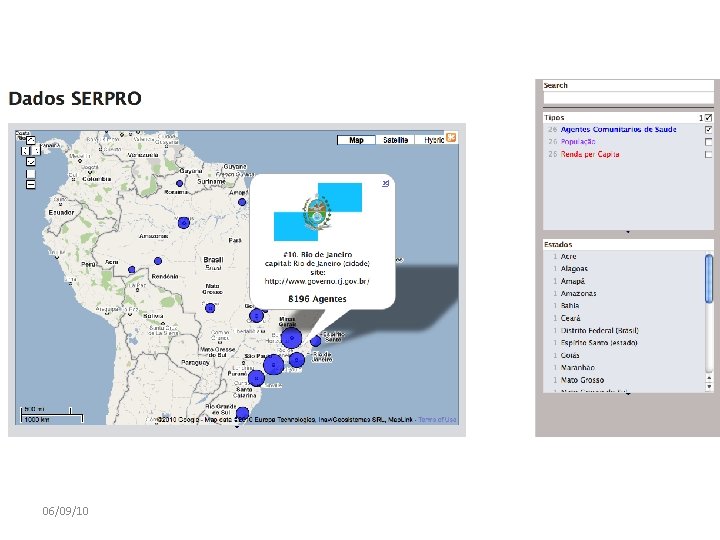Switch to the Map view tab
This screenshot has height=540, width=720.
(x=356, y=140)
